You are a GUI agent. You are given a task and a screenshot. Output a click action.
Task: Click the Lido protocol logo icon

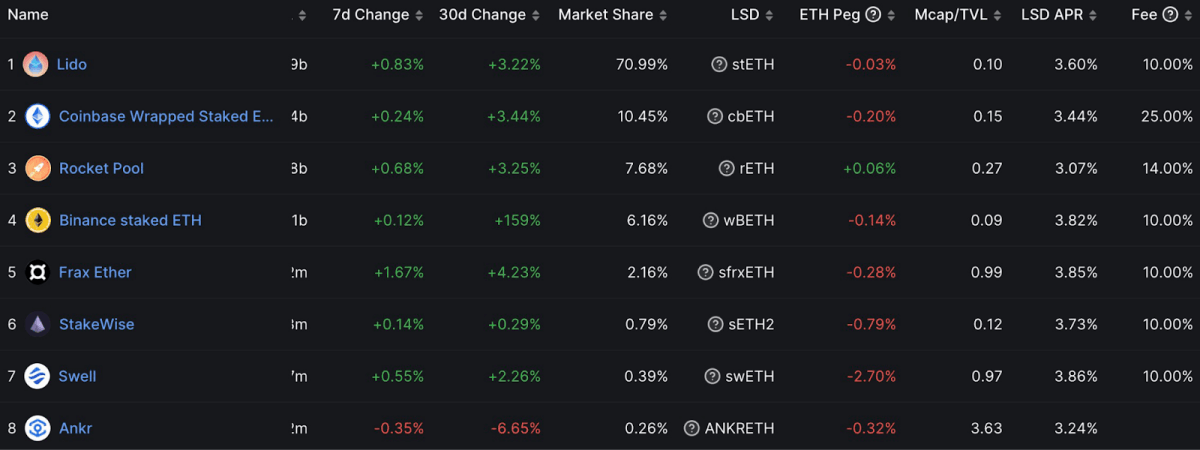click(x=36, y=64)
